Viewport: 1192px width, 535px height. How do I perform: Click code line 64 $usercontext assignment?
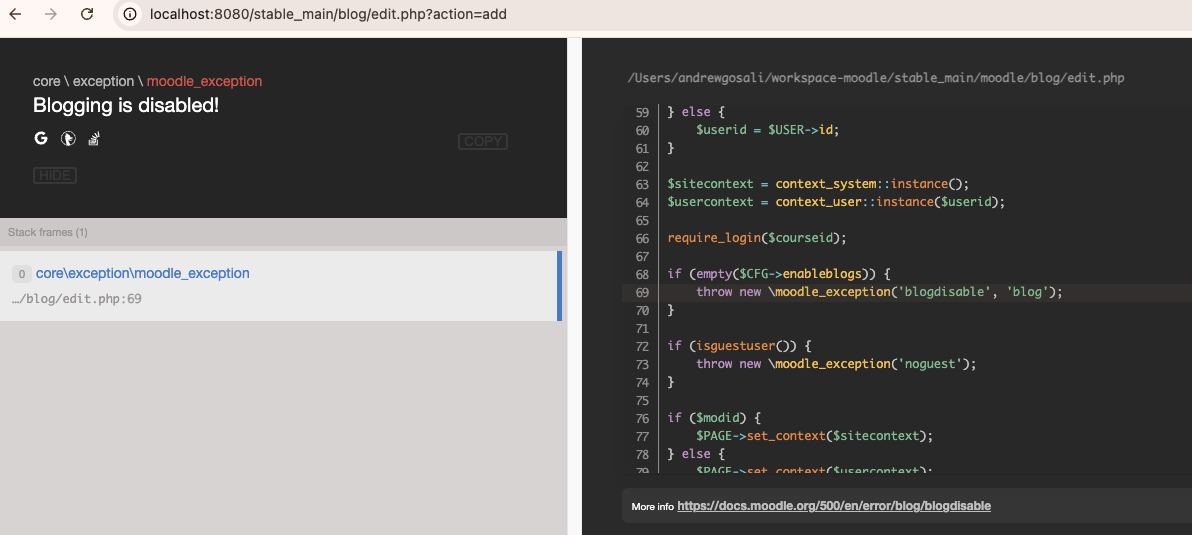(x=836, y=202)
